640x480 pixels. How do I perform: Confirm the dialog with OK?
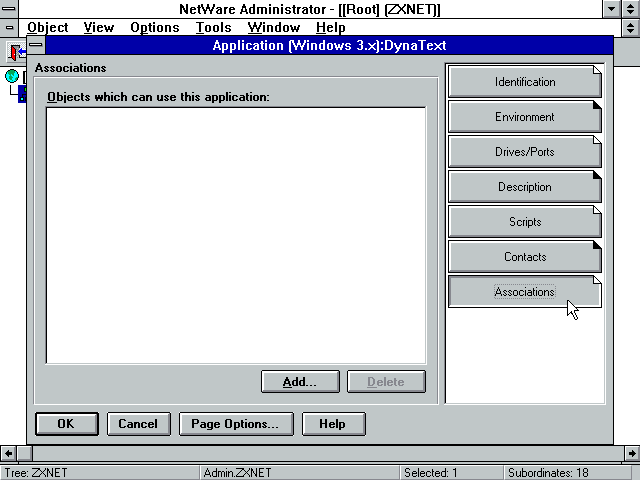(67, 424)
